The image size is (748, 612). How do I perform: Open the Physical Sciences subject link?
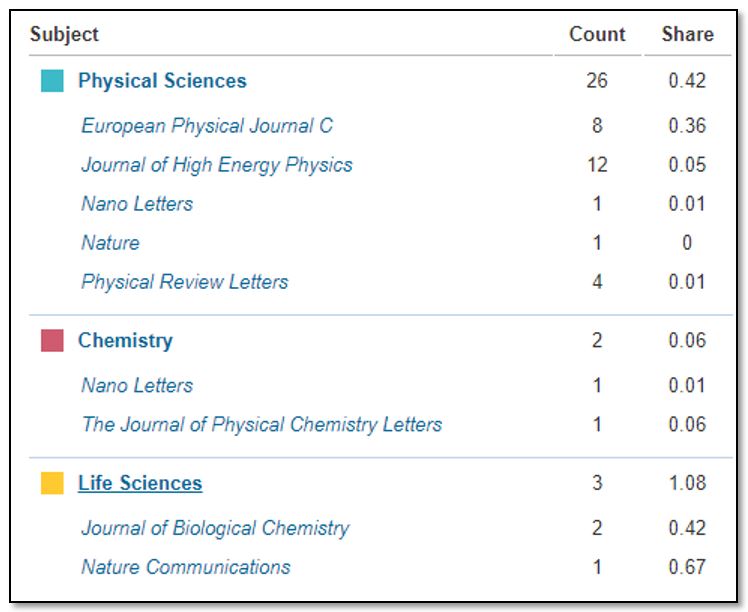click(x=162, y=81)
